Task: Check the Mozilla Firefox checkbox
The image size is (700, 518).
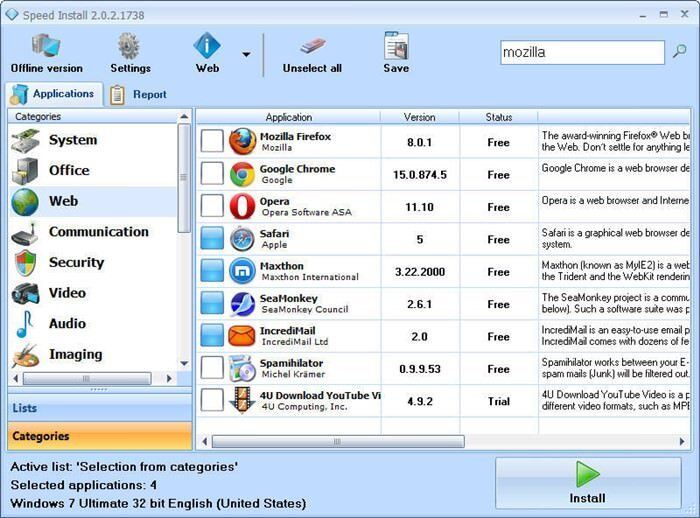Action: (x=212, y=142)
